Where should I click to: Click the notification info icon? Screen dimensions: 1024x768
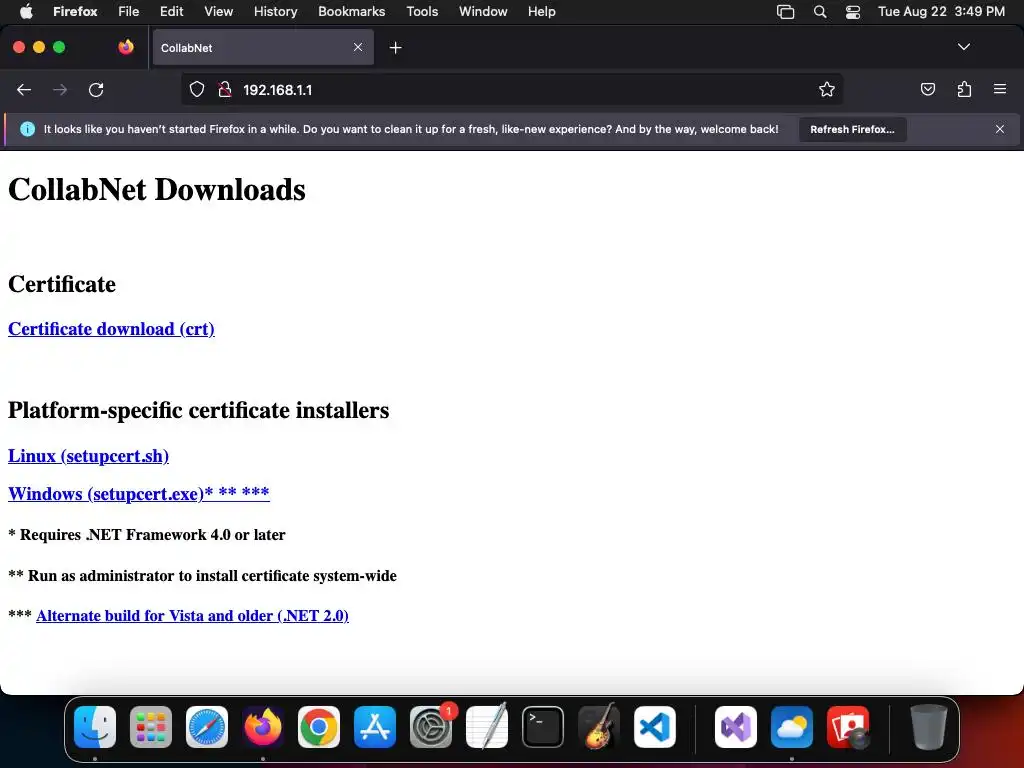coord(27,129)
